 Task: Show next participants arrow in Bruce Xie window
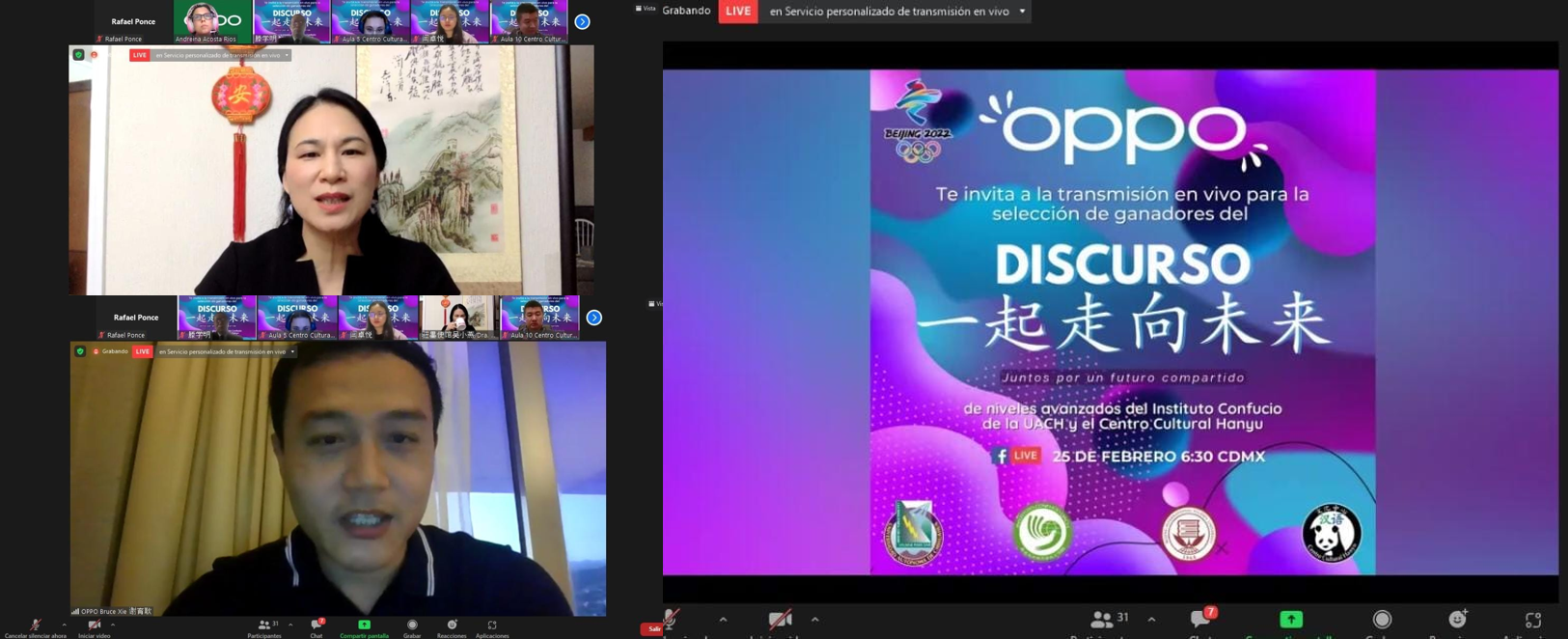[x=594, y=318]
